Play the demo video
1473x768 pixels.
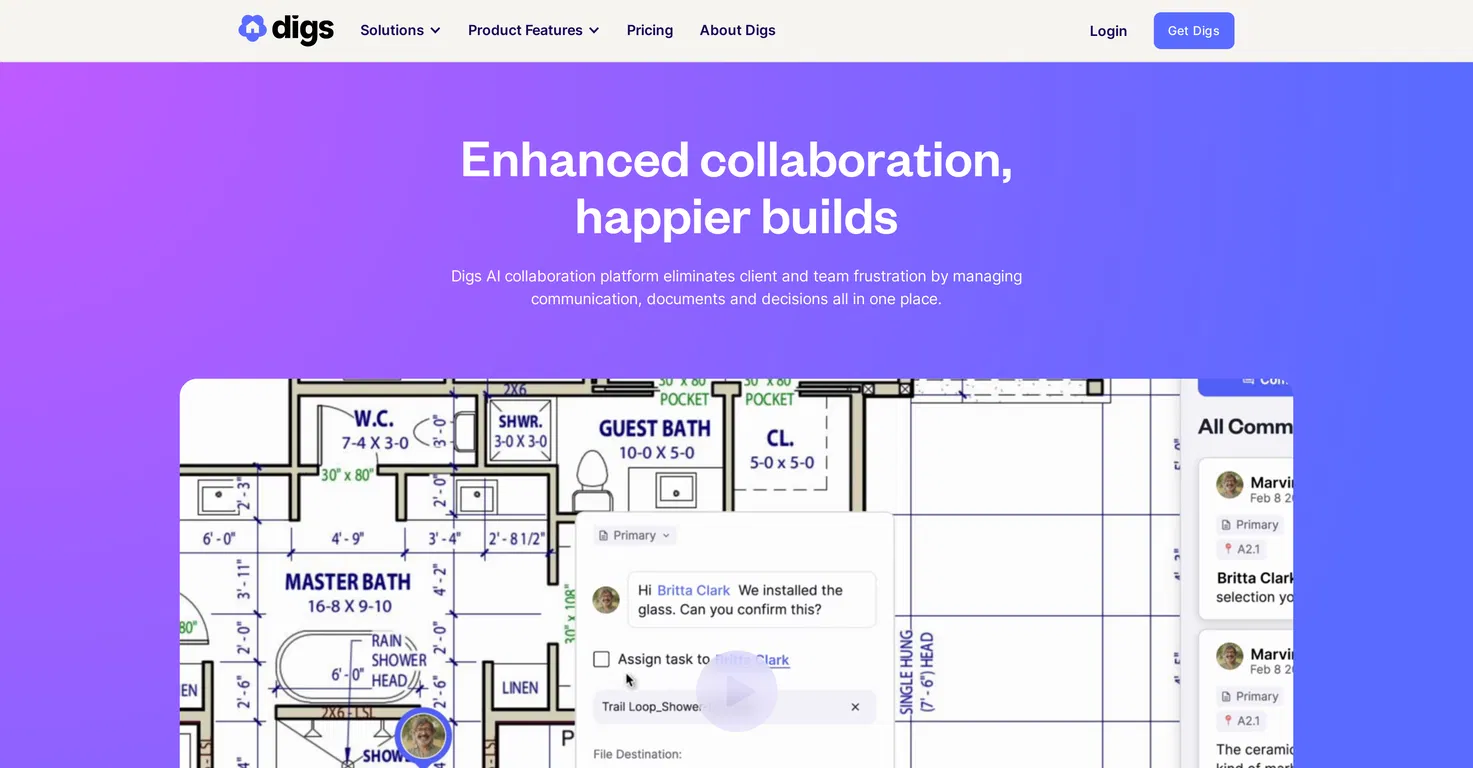pos(737,691)
